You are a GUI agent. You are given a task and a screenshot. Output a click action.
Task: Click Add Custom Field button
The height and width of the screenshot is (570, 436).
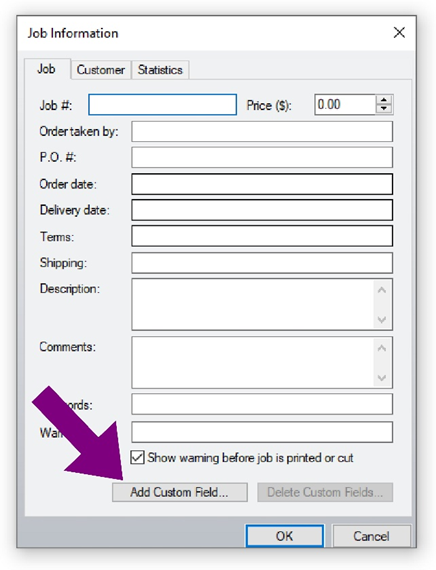(x=180, y=492)
